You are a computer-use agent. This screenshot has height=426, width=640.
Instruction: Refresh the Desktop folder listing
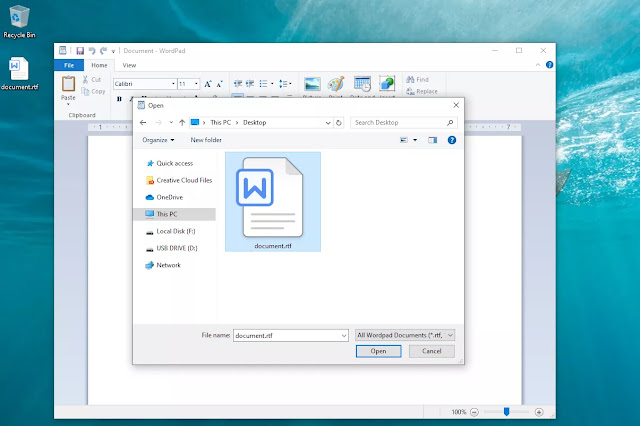341,122
